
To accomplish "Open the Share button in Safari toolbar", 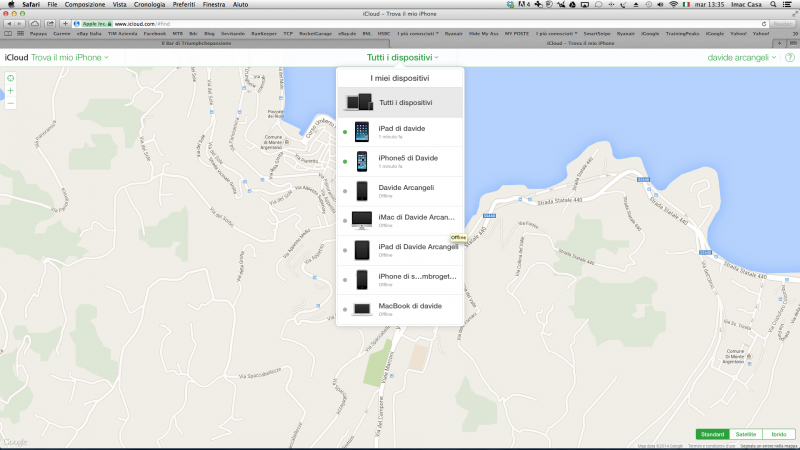I will [50, 24].
